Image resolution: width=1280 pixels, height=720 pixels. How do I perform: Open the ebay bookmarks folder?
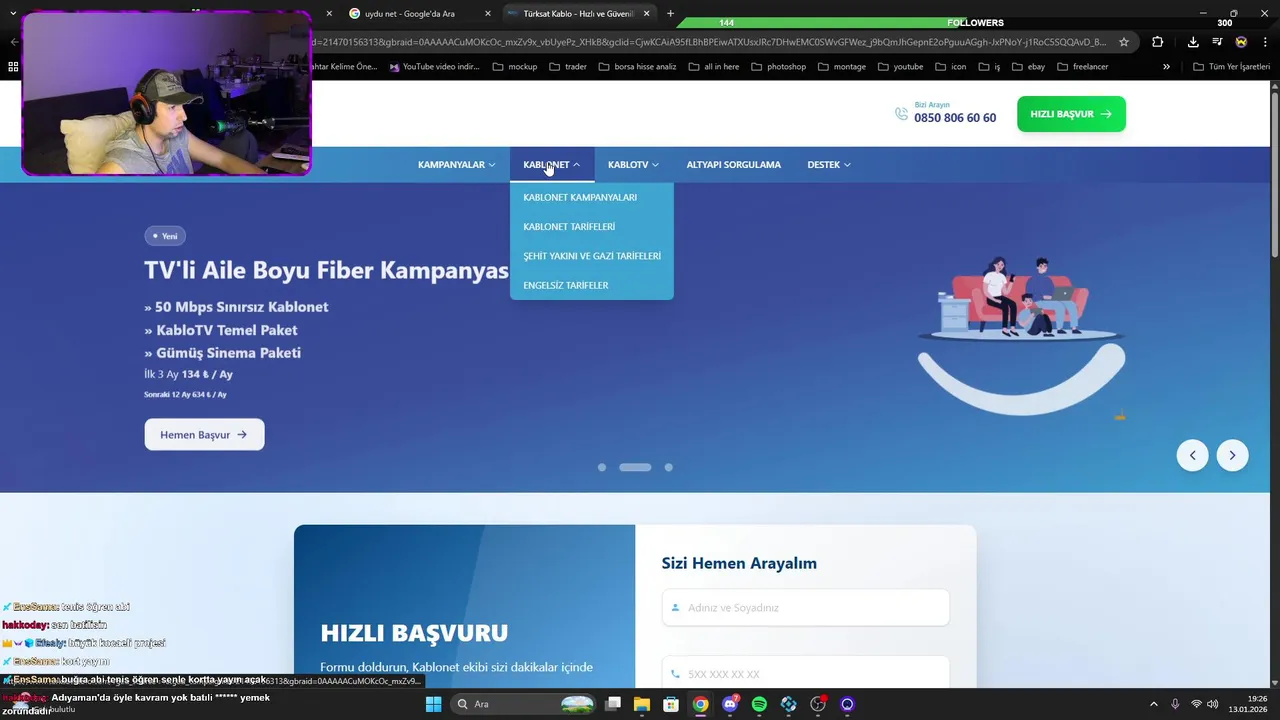(1028, 67)
